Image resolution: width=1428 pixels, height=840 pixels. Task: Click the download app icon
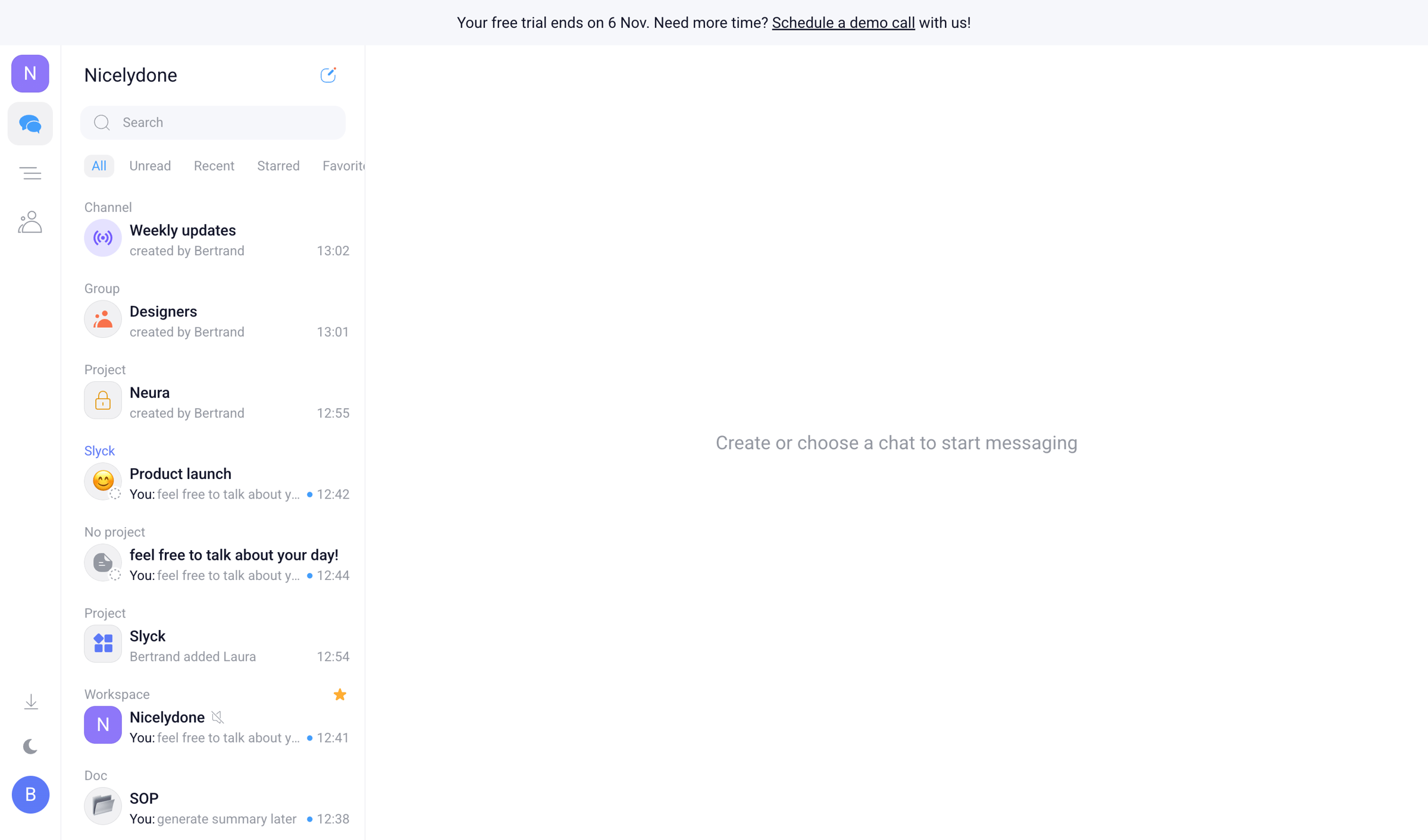(31, 702)
